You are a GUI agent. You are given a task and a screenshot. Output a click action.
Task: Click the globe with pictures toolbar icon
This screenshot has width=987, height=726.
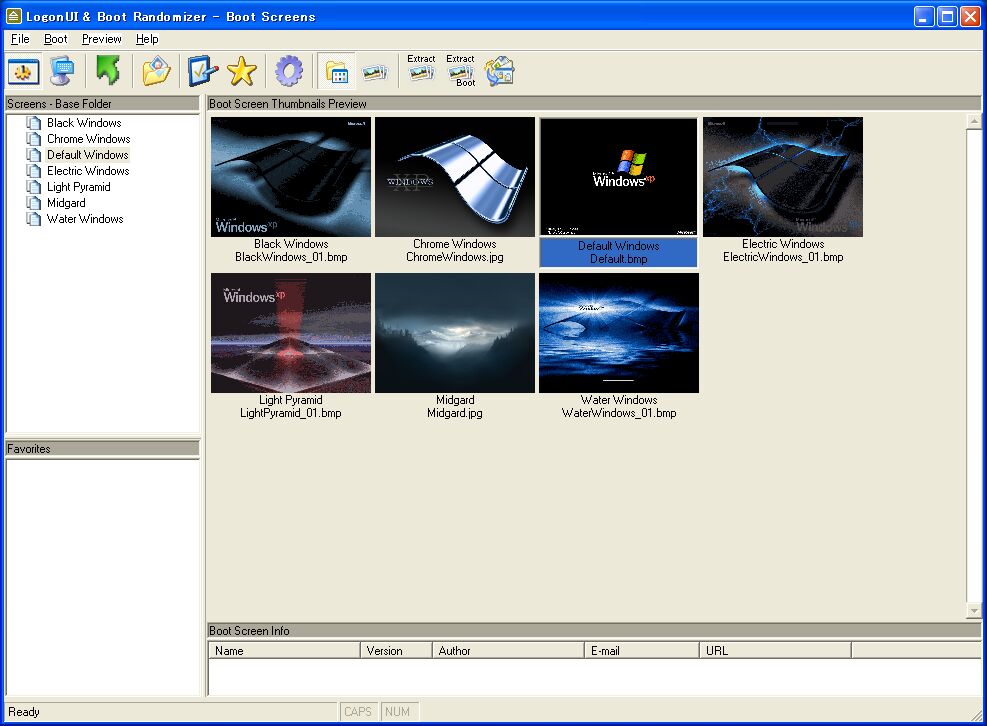point(500,71)
